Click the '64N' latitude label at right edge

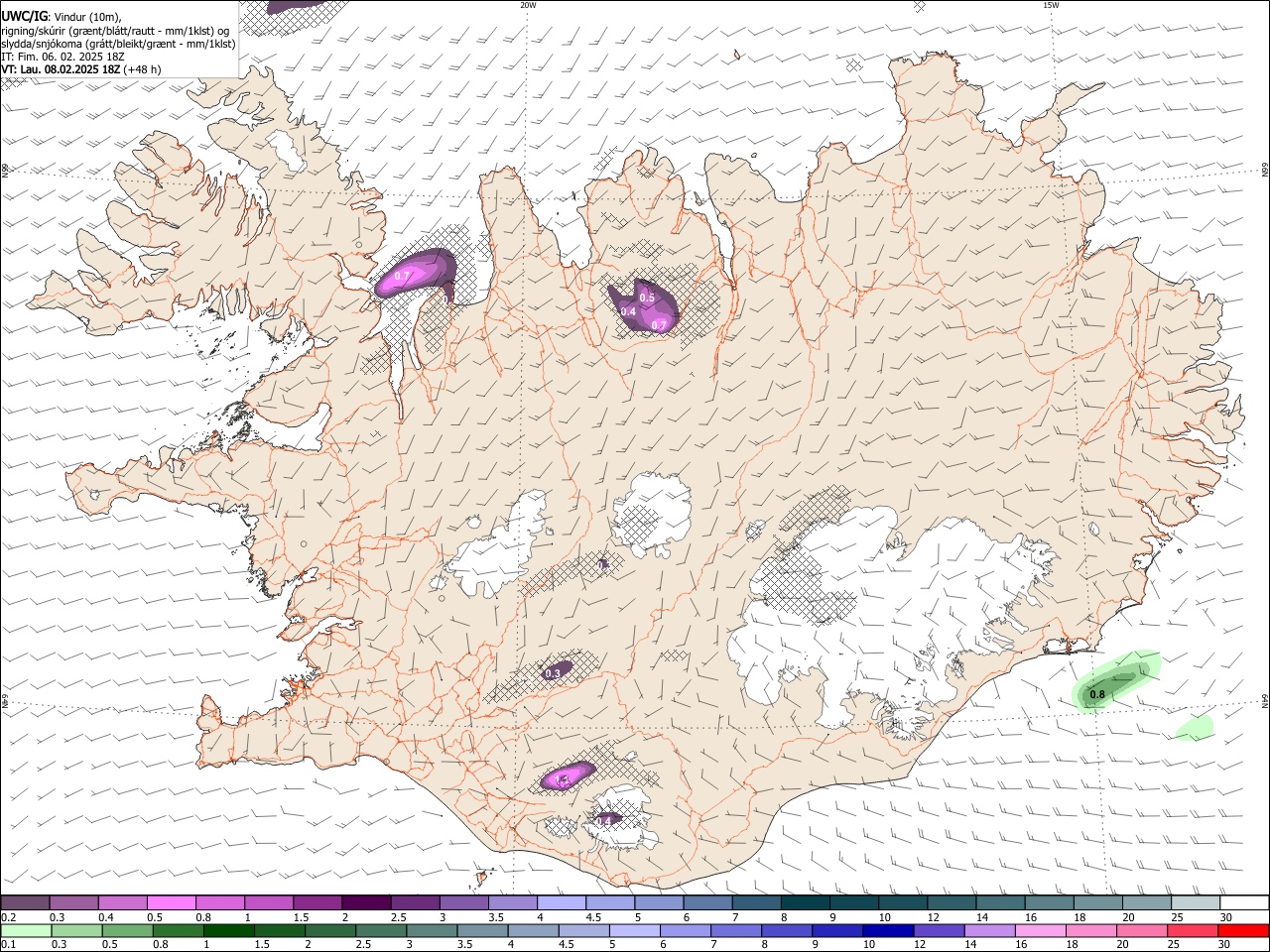pos(1265,700)
